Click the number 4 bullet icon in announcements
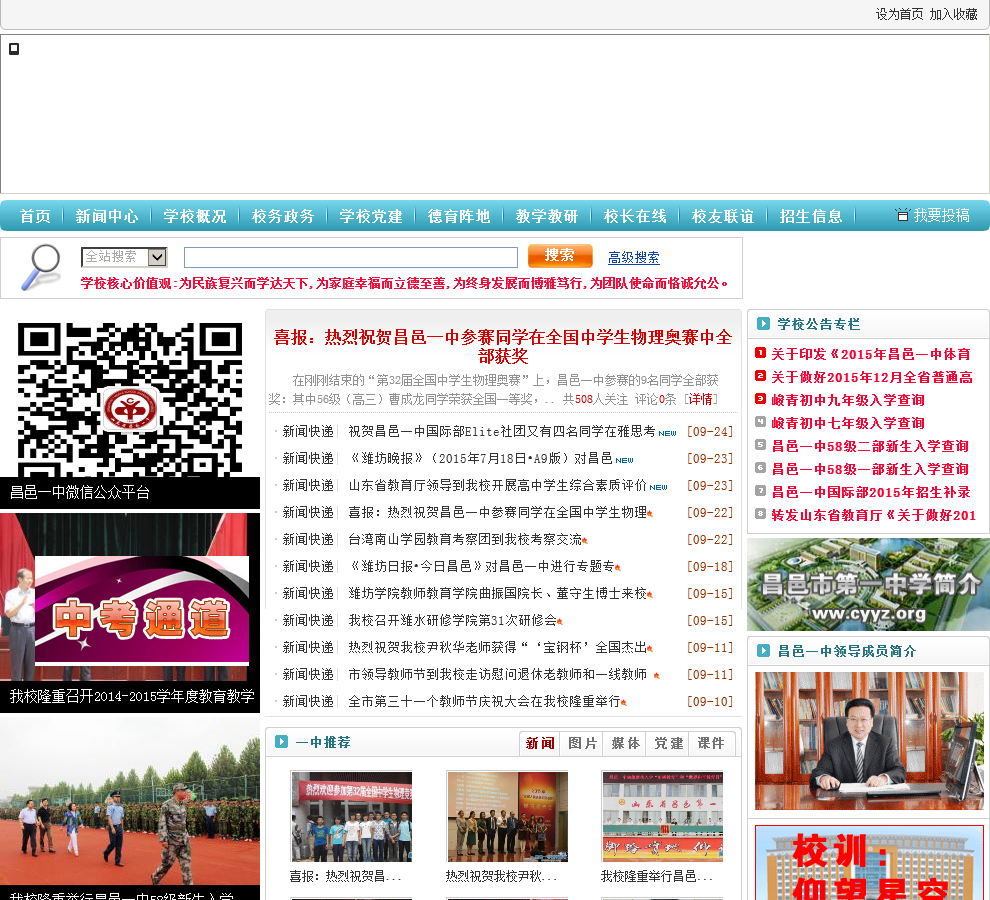The width and height of the screenshot is (990, 900). click(x=760, y=421)
